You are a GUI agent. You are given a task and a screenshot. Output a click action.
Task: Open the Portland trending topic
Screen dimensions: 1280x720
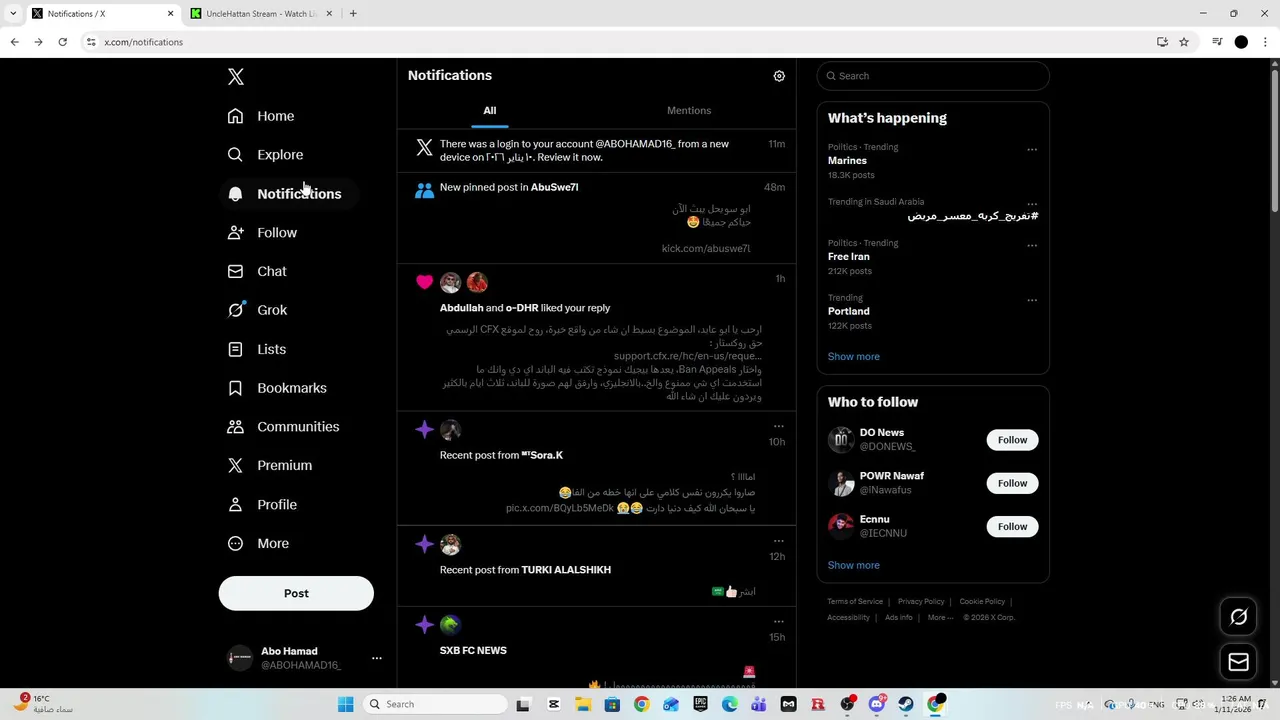coord(849,311)
